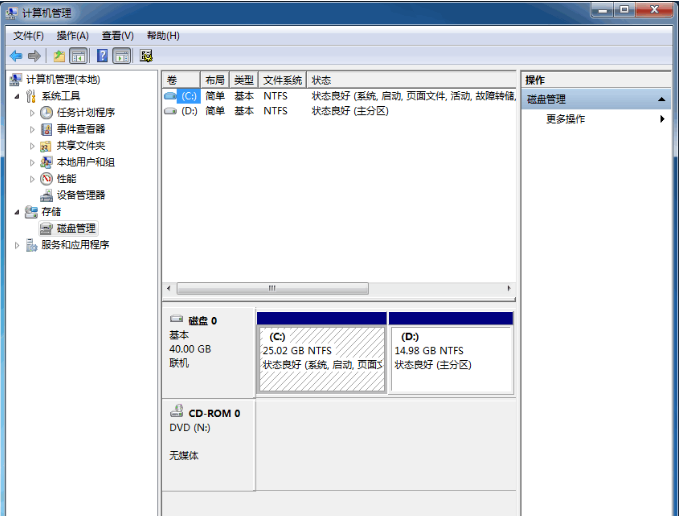
Task: Open the 操作(A) menu
Action: 72,36
